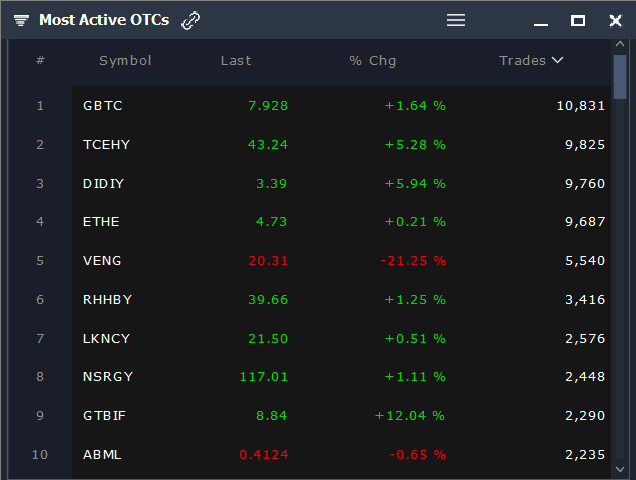This screenshot has width=636, height=480.
Task: Close the Most Active OTCs window
Action: (615, 20)
